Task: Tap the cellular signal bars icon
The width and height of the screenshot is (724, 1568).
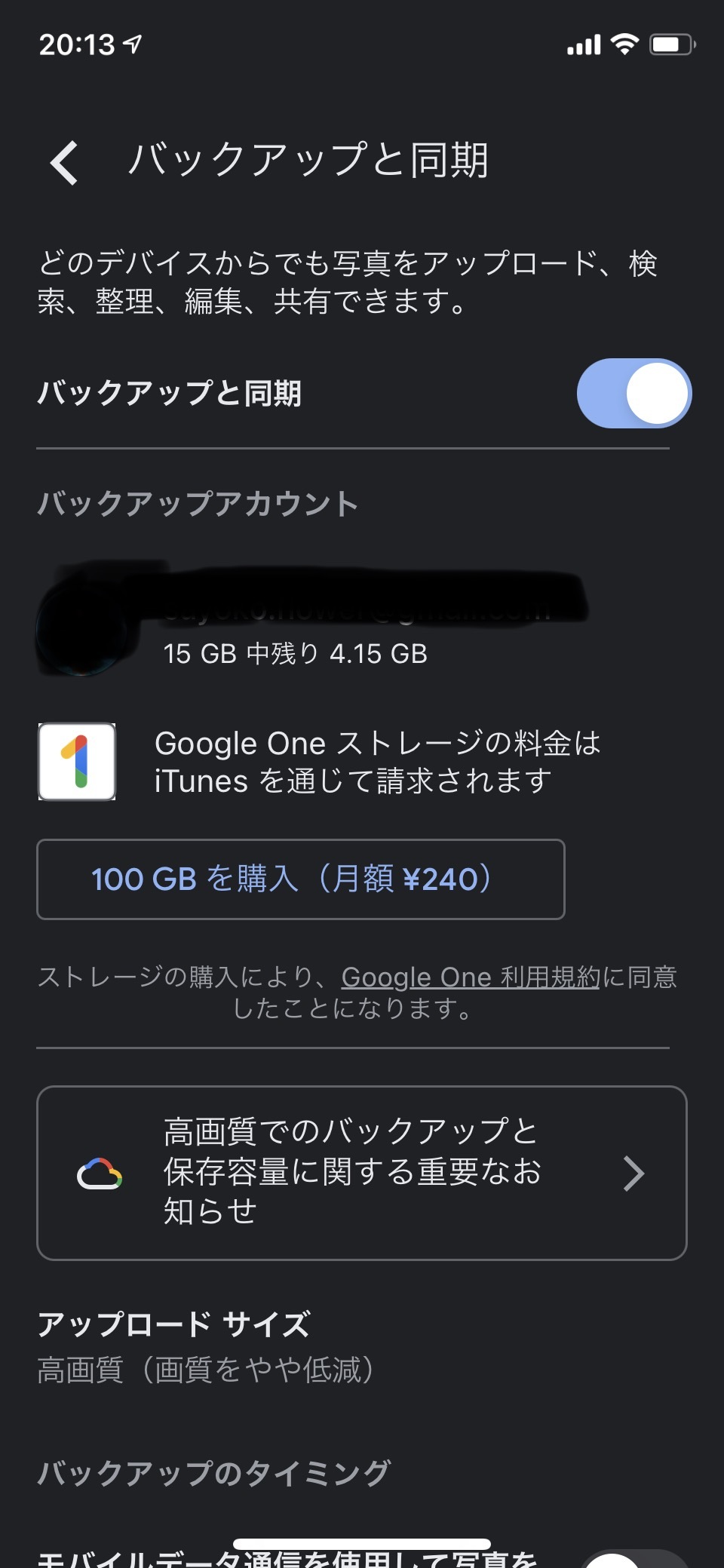Action: (x=584, y=45)
